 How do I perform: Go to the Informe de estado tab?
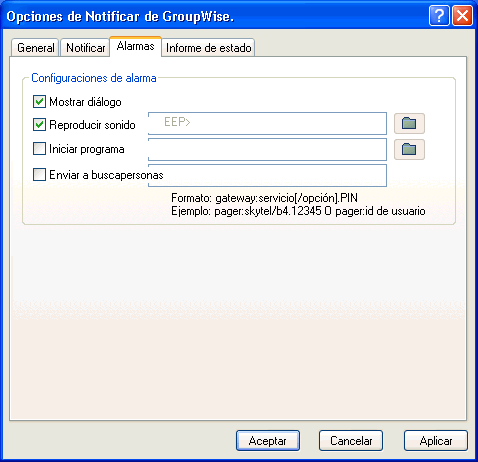[209, 48]
